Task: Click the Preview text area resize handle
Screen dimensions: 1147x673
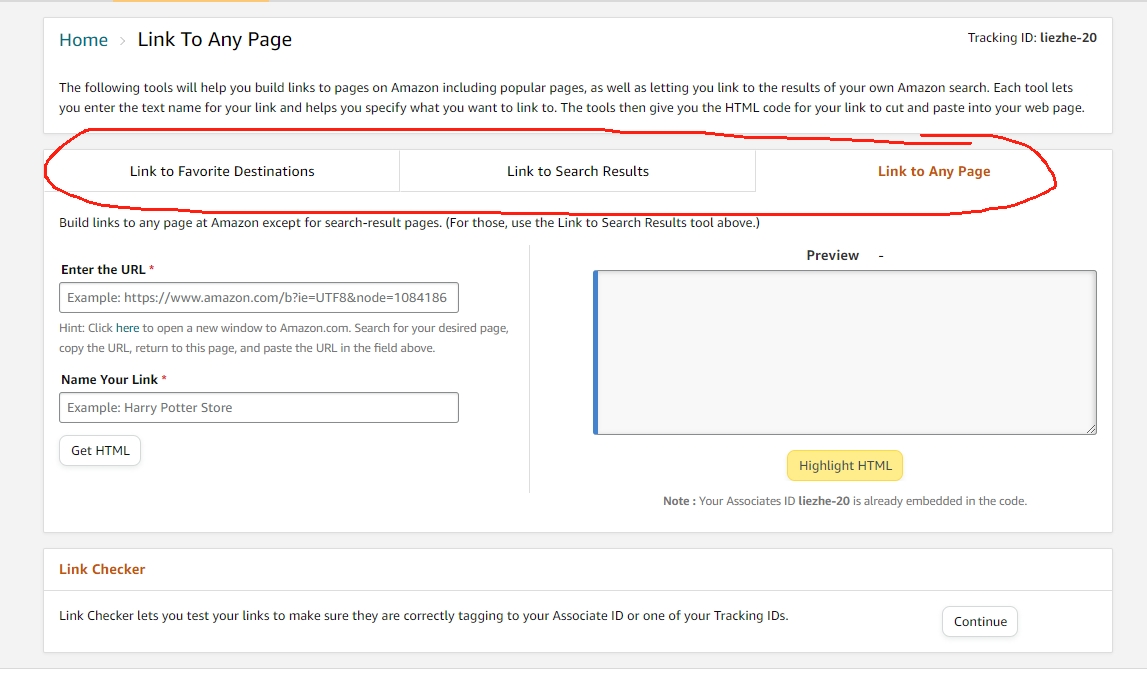Action: [1091, 429]
